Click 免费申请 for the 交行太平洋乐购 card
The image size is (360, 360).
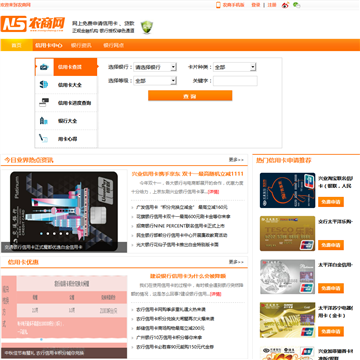click(331, 245)
